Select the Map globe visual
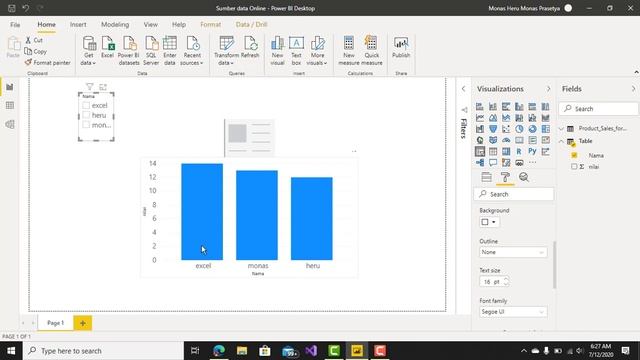Image resolution: width=640 pixels, height=360 pixels. click(480, 140)
